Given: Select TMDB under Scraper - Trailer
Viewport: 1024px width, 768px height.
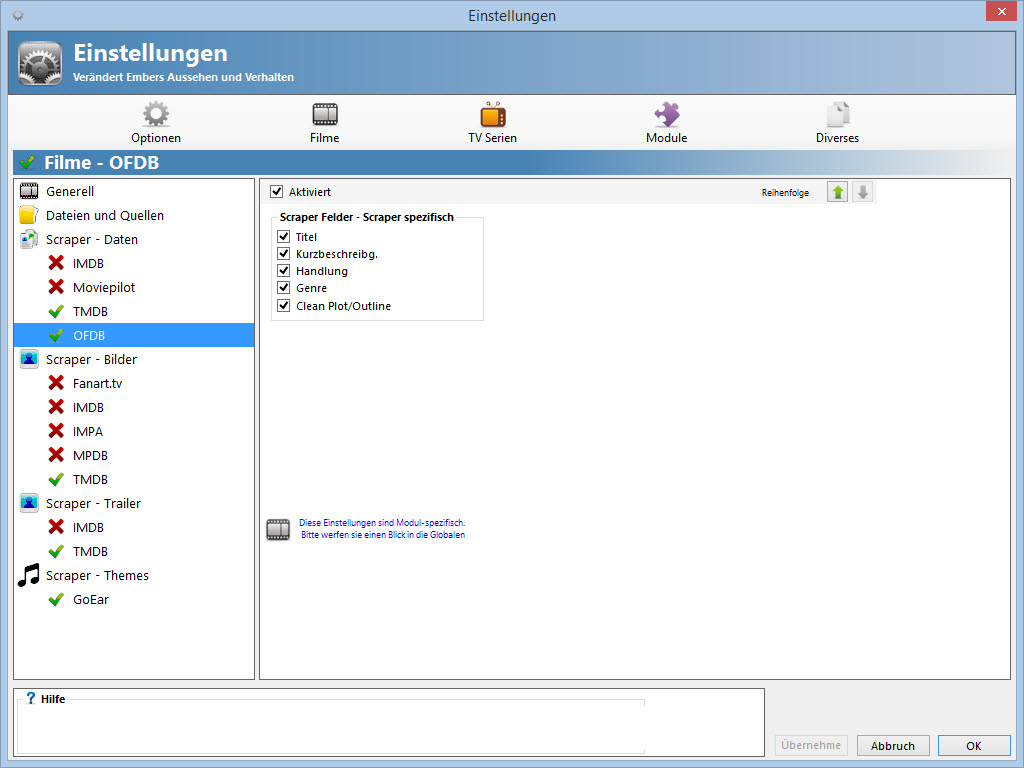Looking at the screenshot, I should click(x=90, y=551).
